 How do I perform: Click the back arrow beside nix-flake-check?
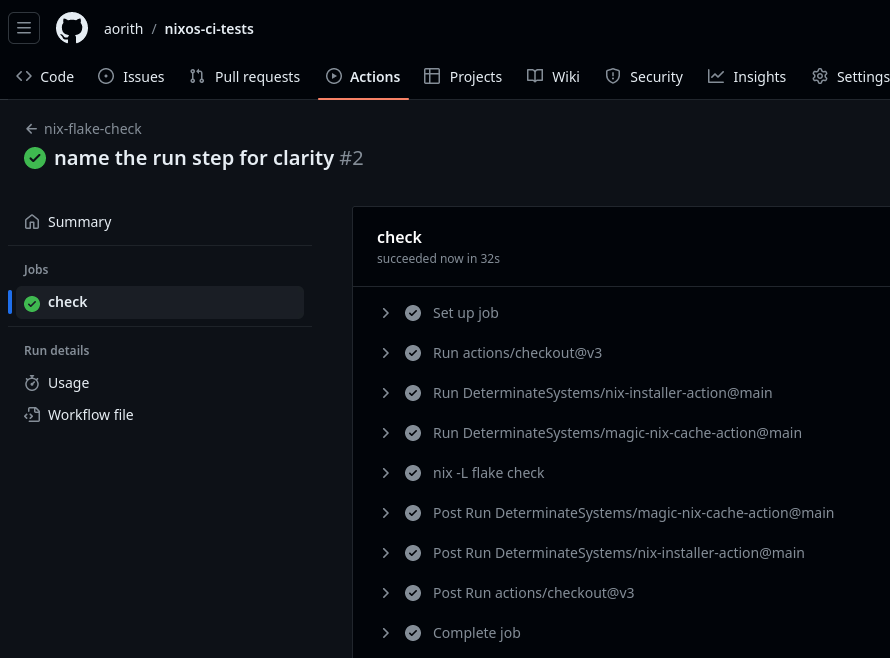pos(31,128)
